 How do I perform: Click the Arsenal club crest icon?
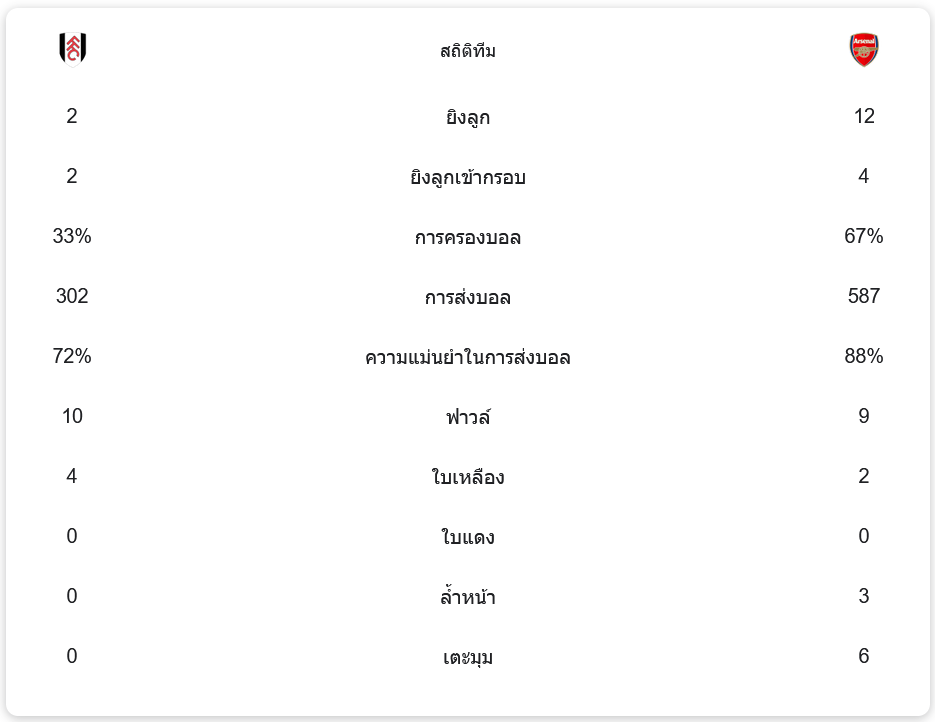coord(864,49)
